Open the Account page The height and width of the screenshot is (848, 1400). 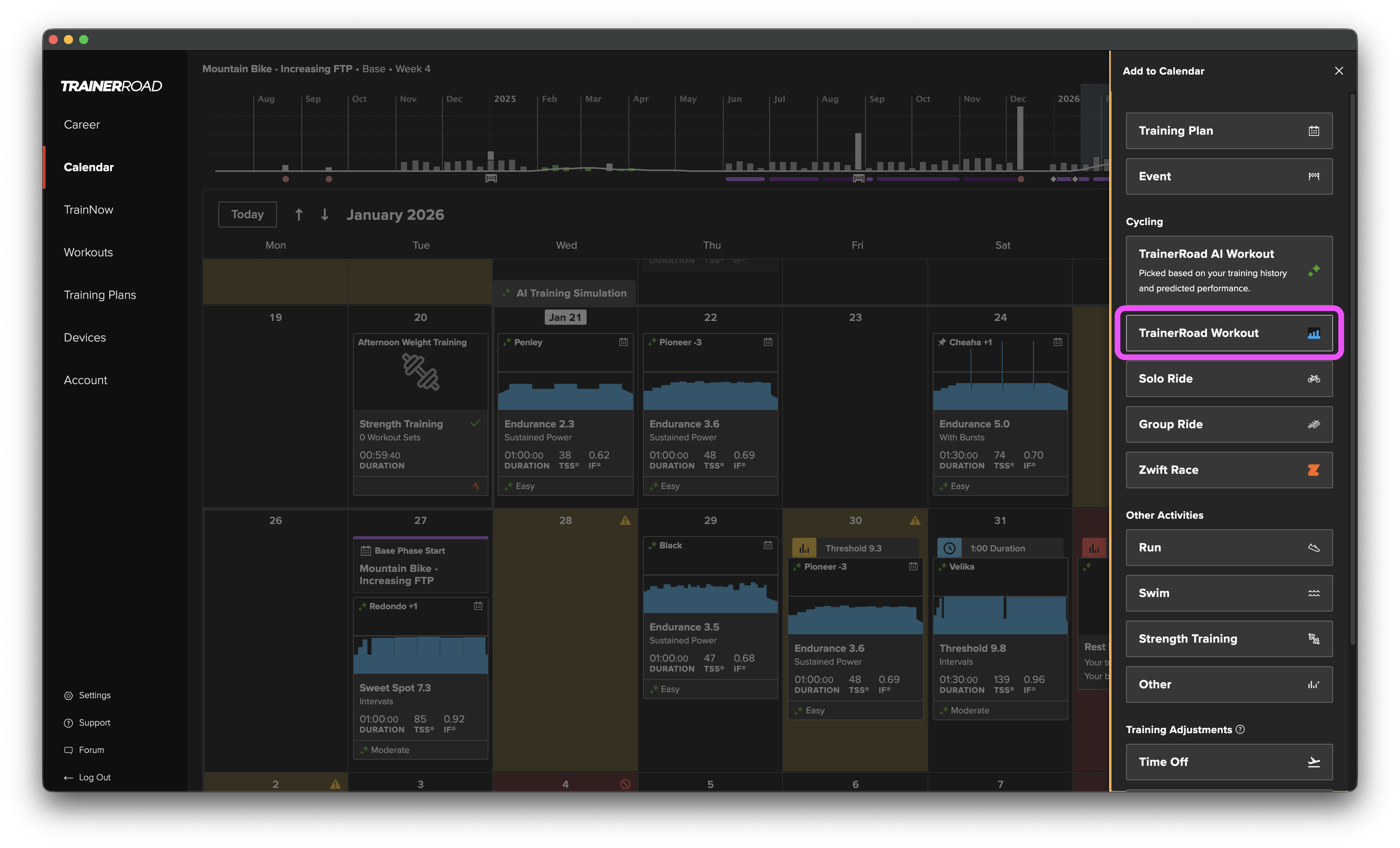click(85, 380)
